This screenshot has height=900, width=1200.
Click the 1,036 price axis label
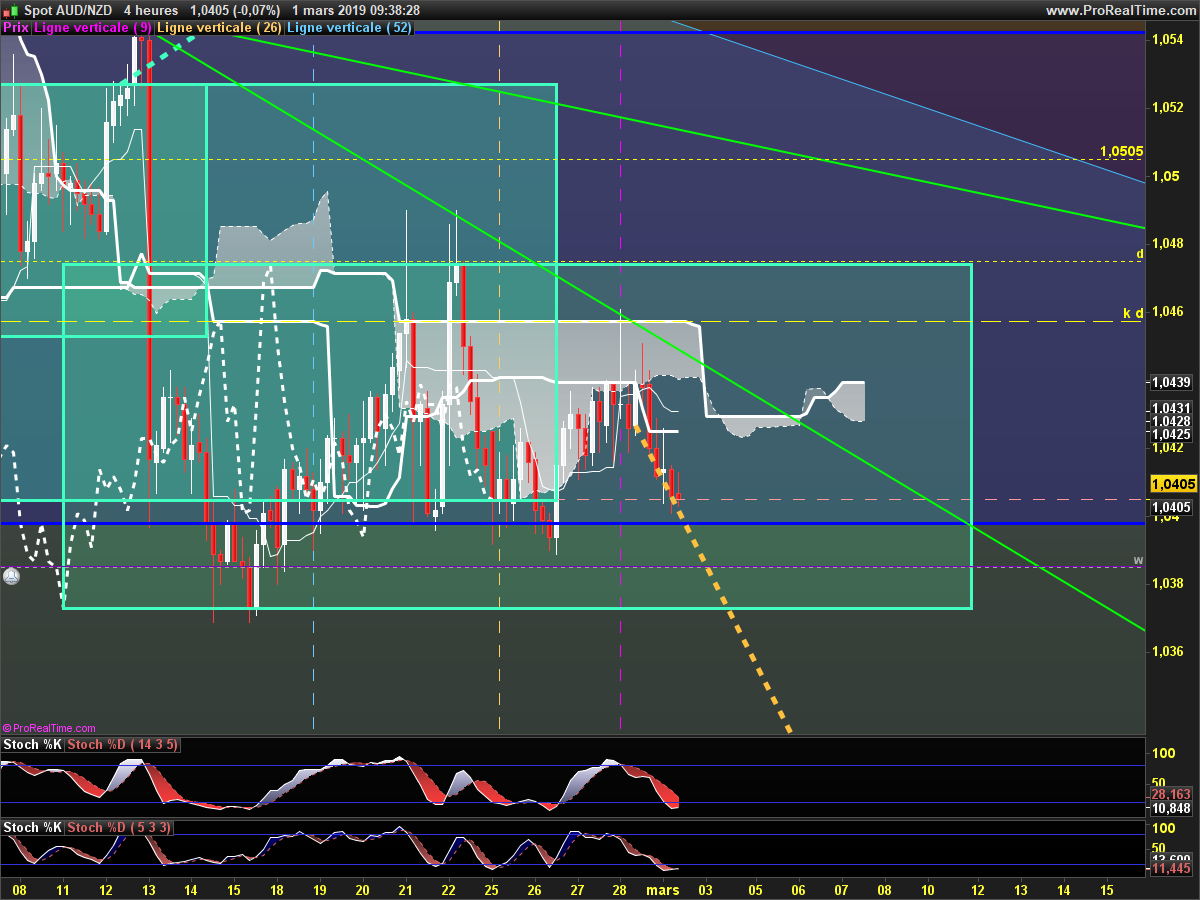pyautogui.click(x=1168, y=652)
